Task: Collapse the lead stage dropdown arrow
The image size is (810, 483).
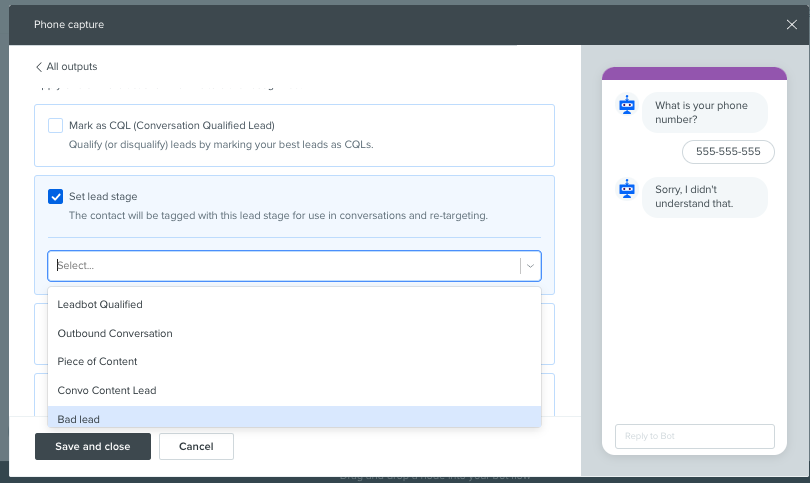Action: [530, 266]
